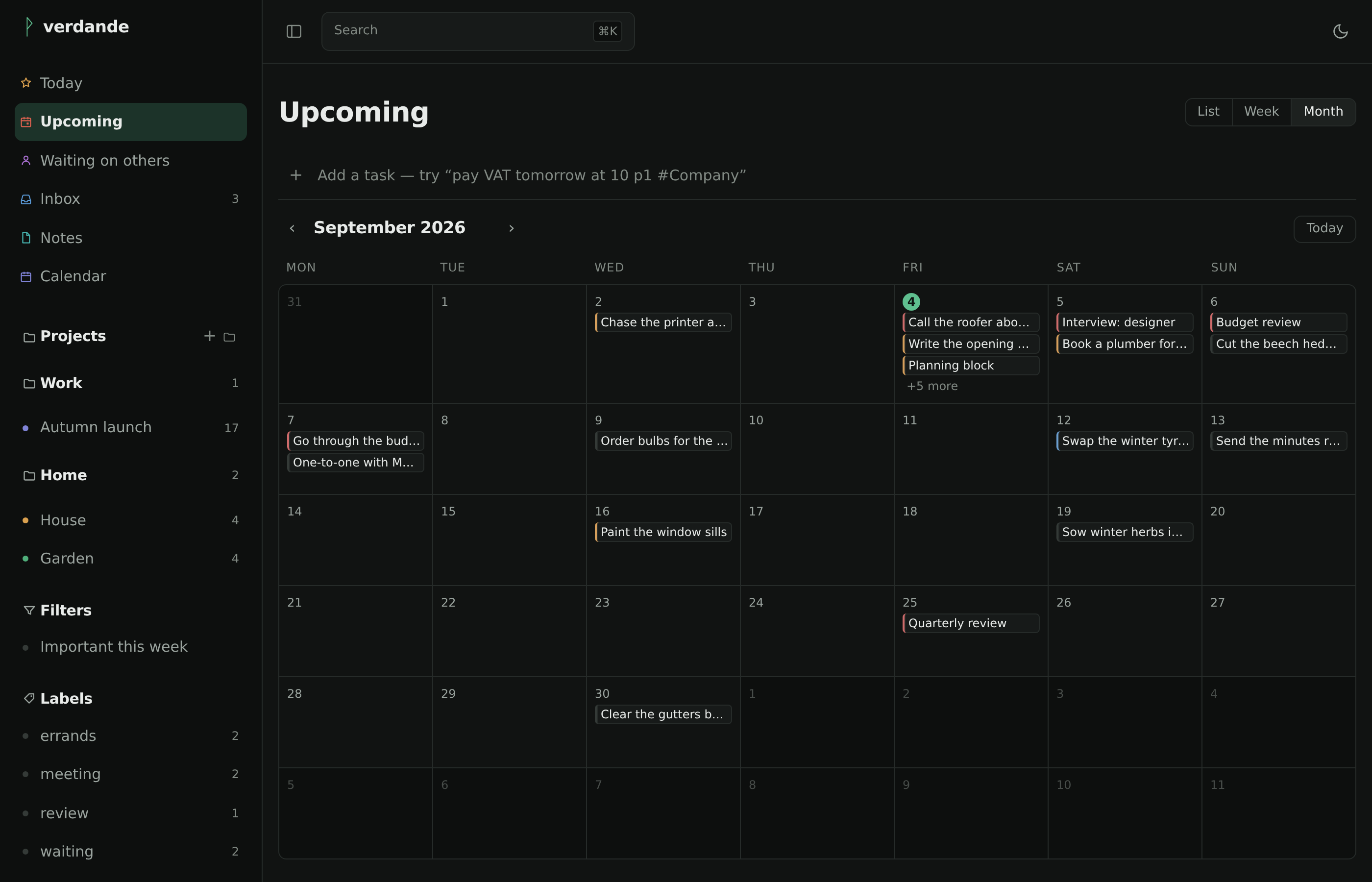Open the Cut the beech hedge task
1372x882 pixels.
(x=1278, y=344)
